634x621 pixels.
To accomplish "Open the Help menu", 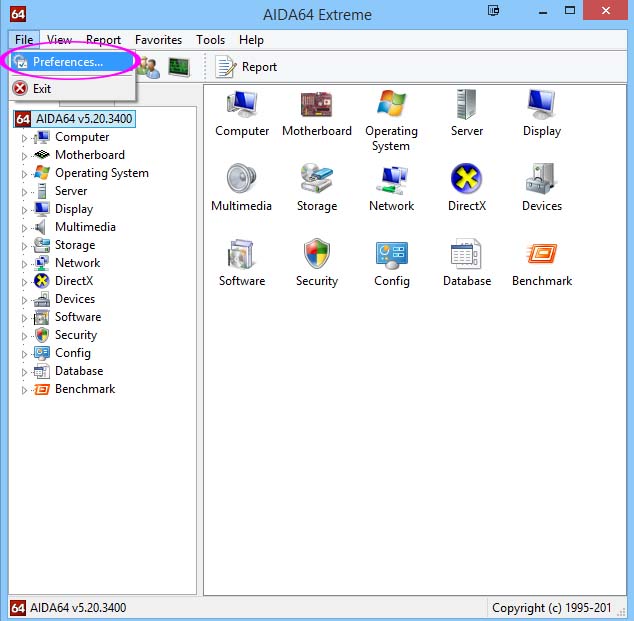I will click(251, 40).
